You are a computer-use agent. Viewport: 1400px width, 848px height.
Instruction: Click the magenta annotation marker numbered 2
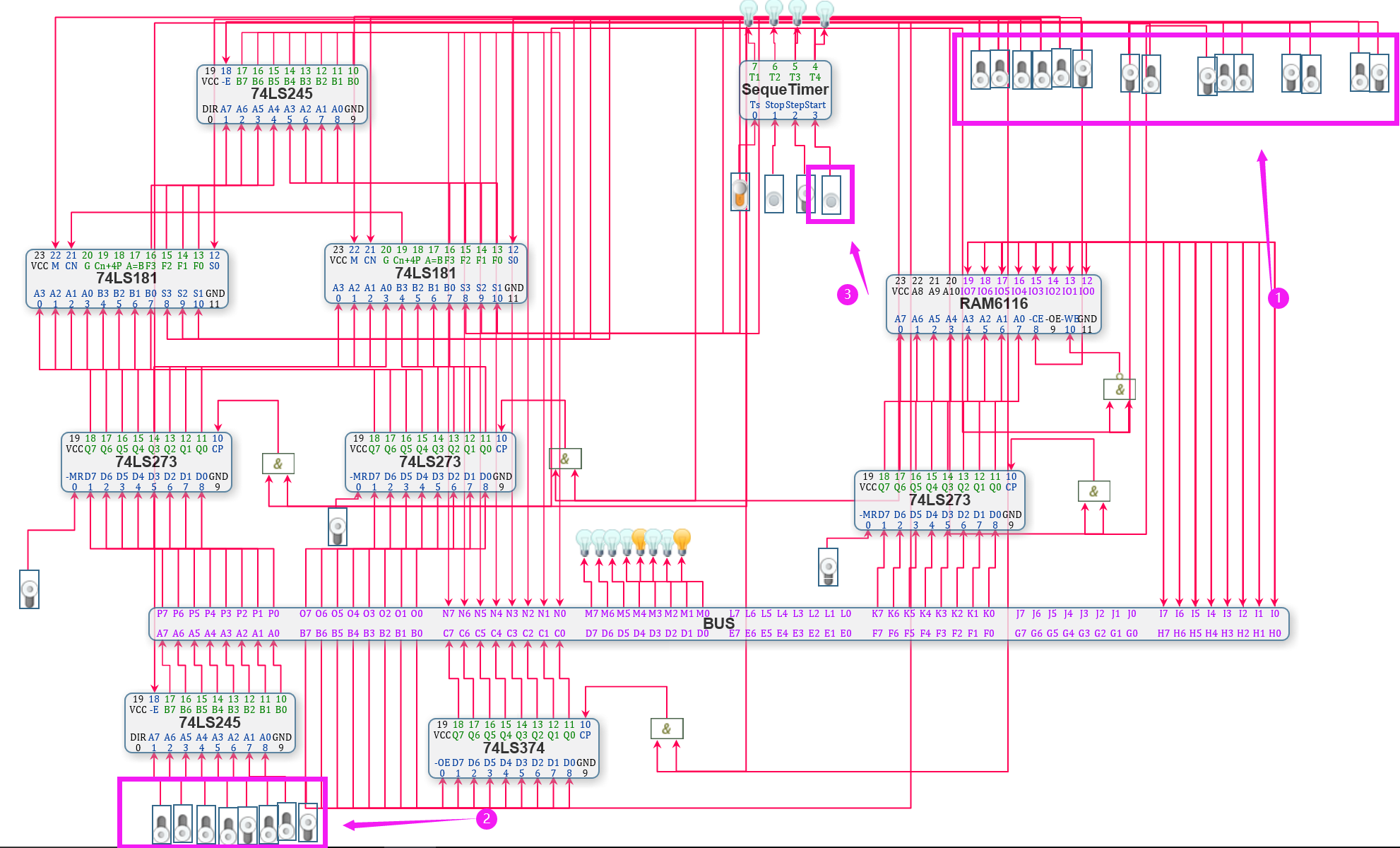pyautogui.click(x=486, y=819)
